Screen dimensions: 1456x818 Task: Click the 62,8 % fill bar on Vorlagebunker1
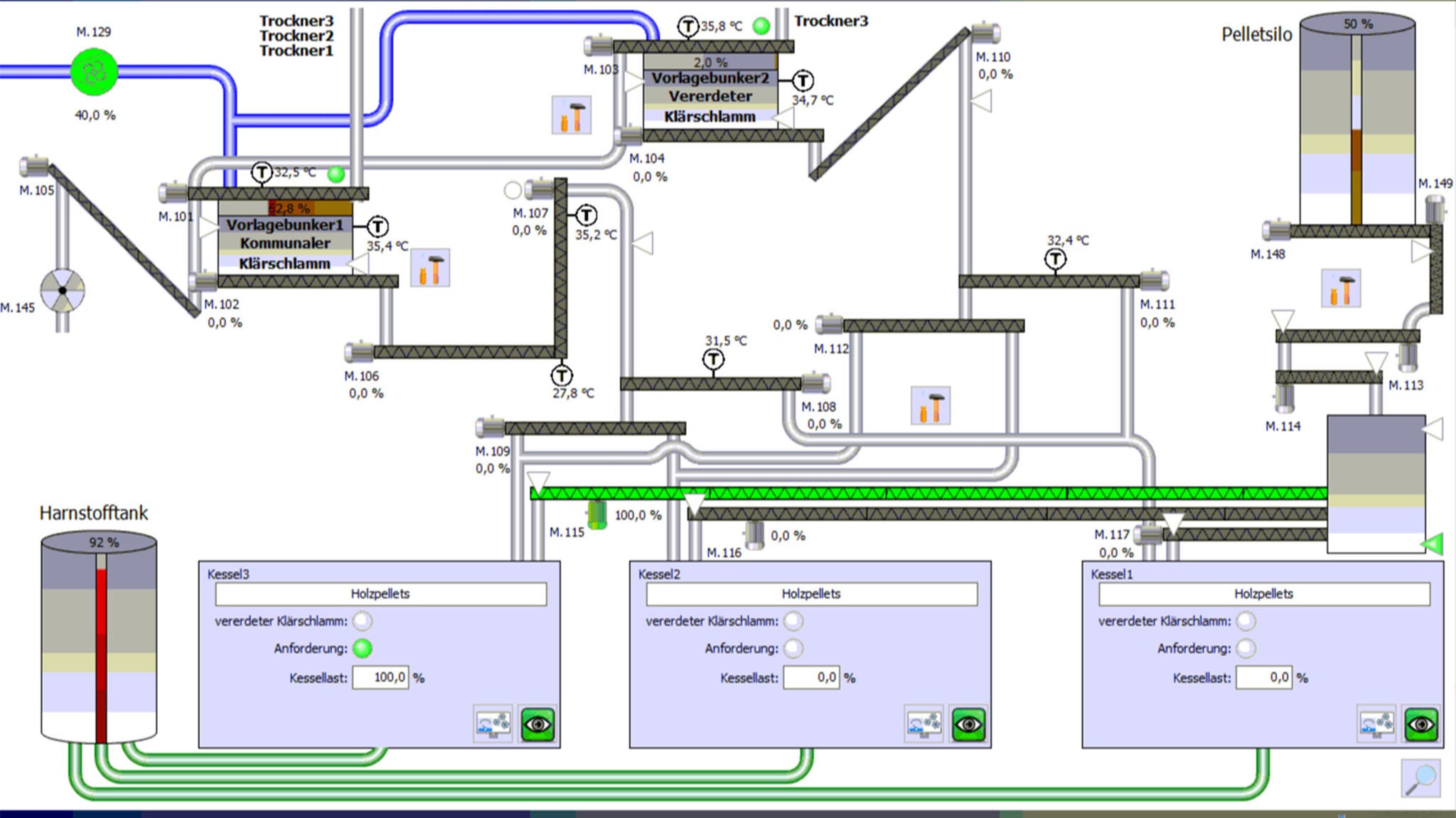pyautogui.click(x=290, y=209)
